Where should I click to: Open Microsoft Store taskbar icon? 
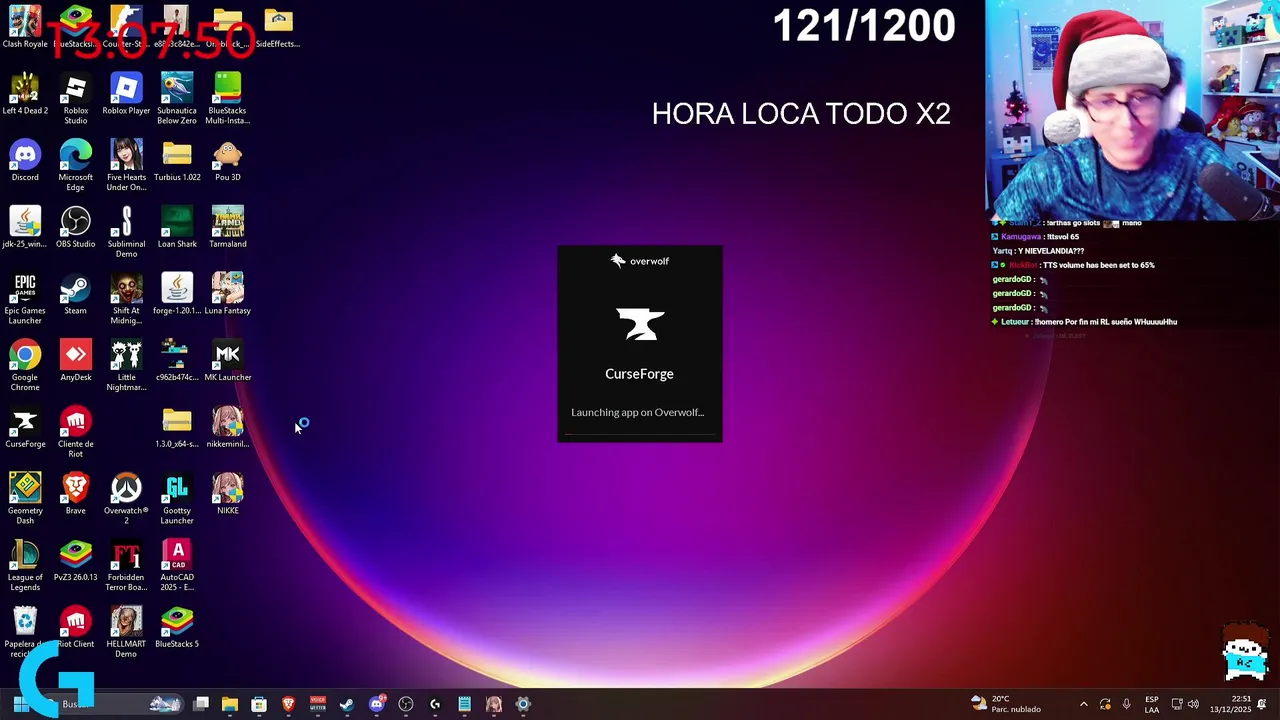[259, 704]
